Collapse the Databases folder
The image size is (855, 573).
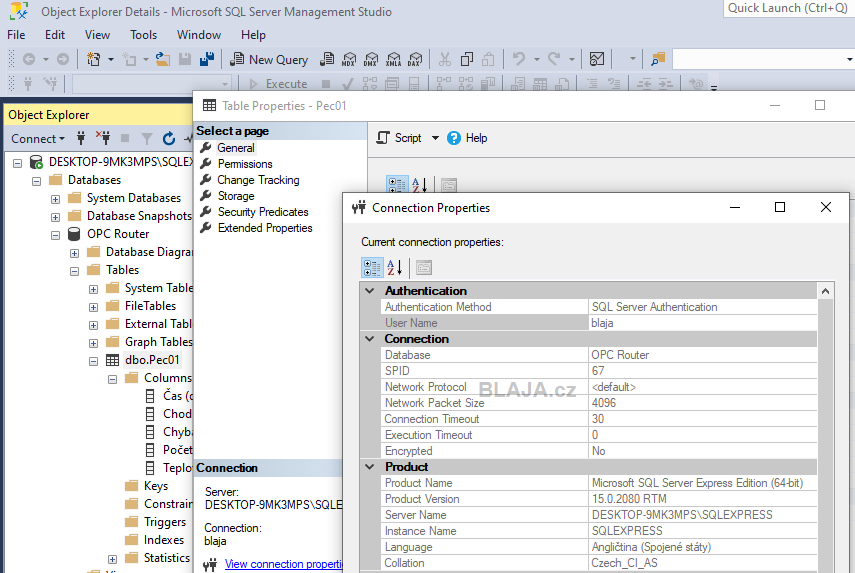coord(37,180)
